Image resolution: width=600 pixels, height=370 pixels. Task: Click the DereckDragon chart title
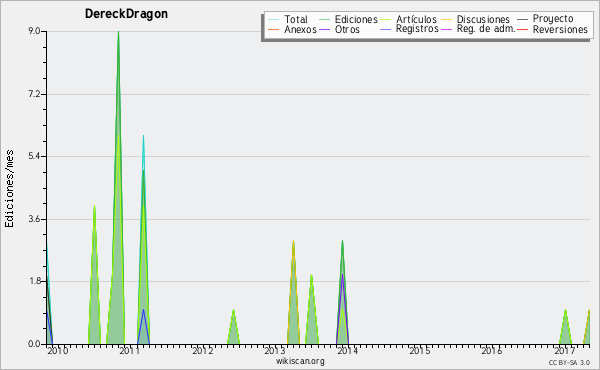[126, 14]
